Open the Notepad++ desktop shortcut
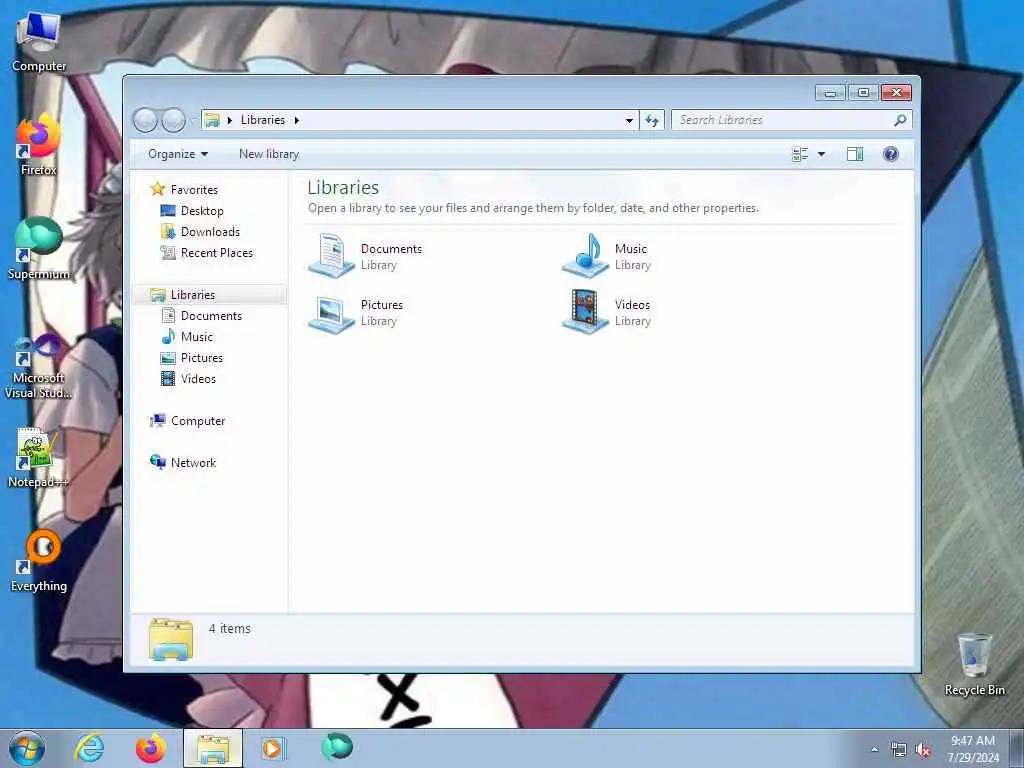1024x768 pixels. (x=39, y=458)
